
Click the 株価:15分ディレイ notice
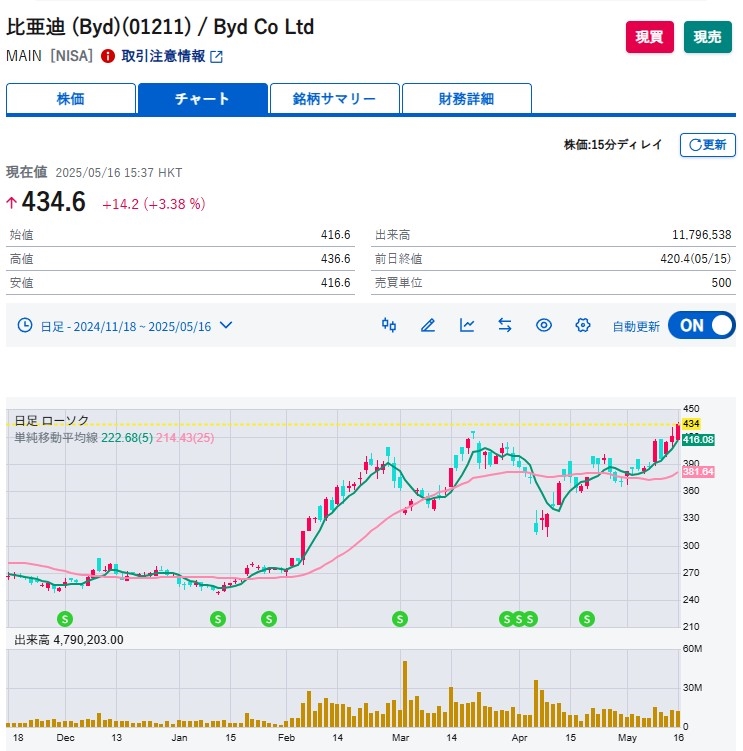pyautogui.click(x=613, y=145)
